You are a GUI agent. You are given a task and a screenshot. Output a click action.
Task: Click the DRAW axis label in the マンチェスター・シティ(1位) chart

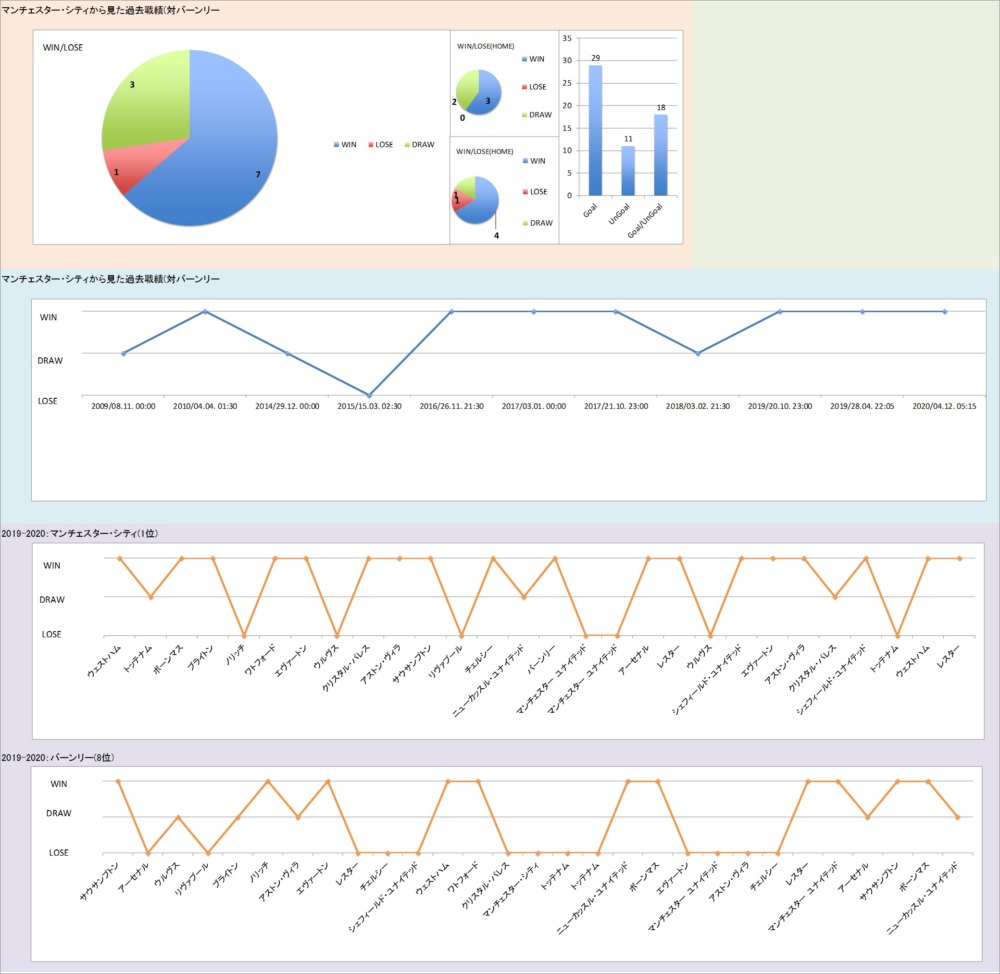click(52, 600)
